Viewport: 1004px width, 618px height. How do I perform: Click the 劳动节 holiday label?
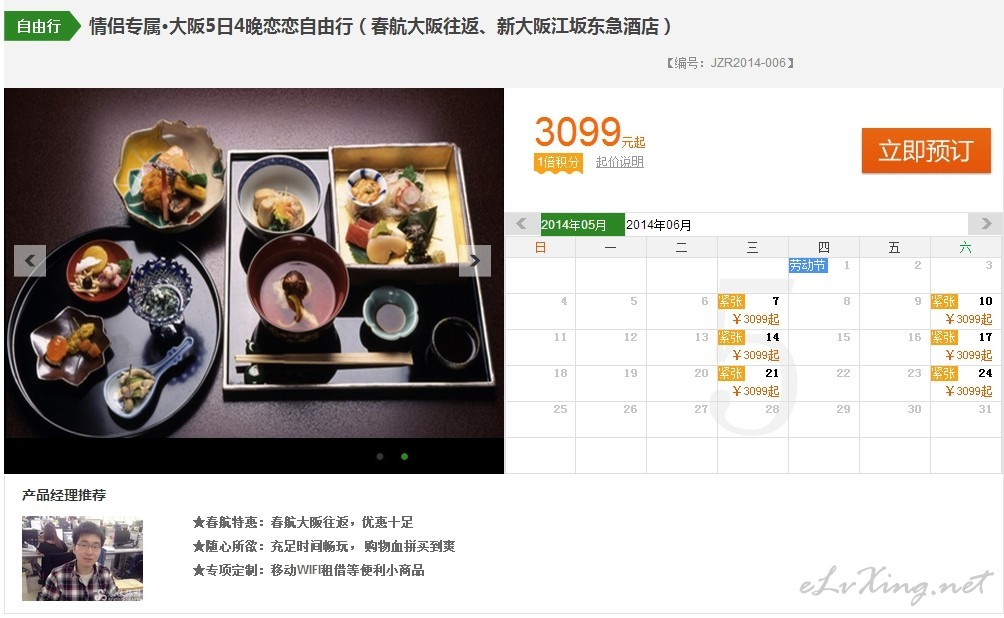[x=808, y=265]
